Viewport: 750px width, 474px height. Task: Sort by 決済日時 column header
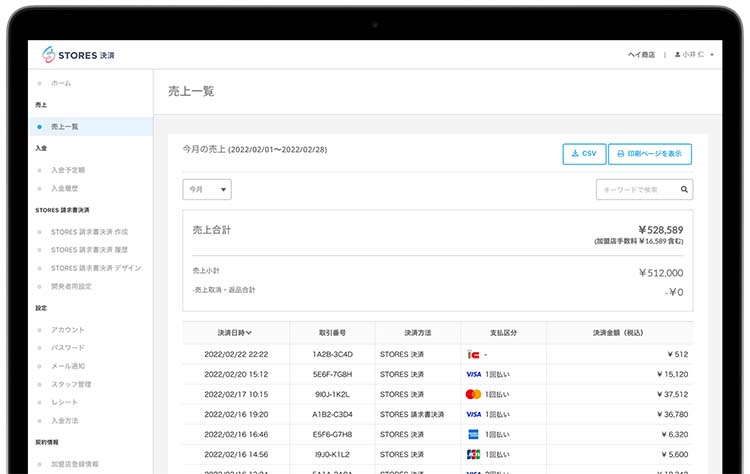234,332
